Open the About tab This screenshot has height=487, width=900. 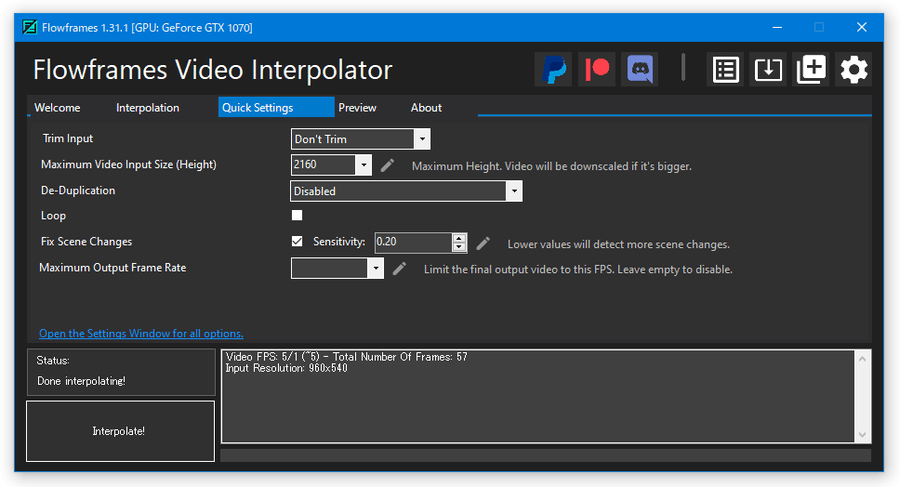pyautogui.click(x=426, y=107)
